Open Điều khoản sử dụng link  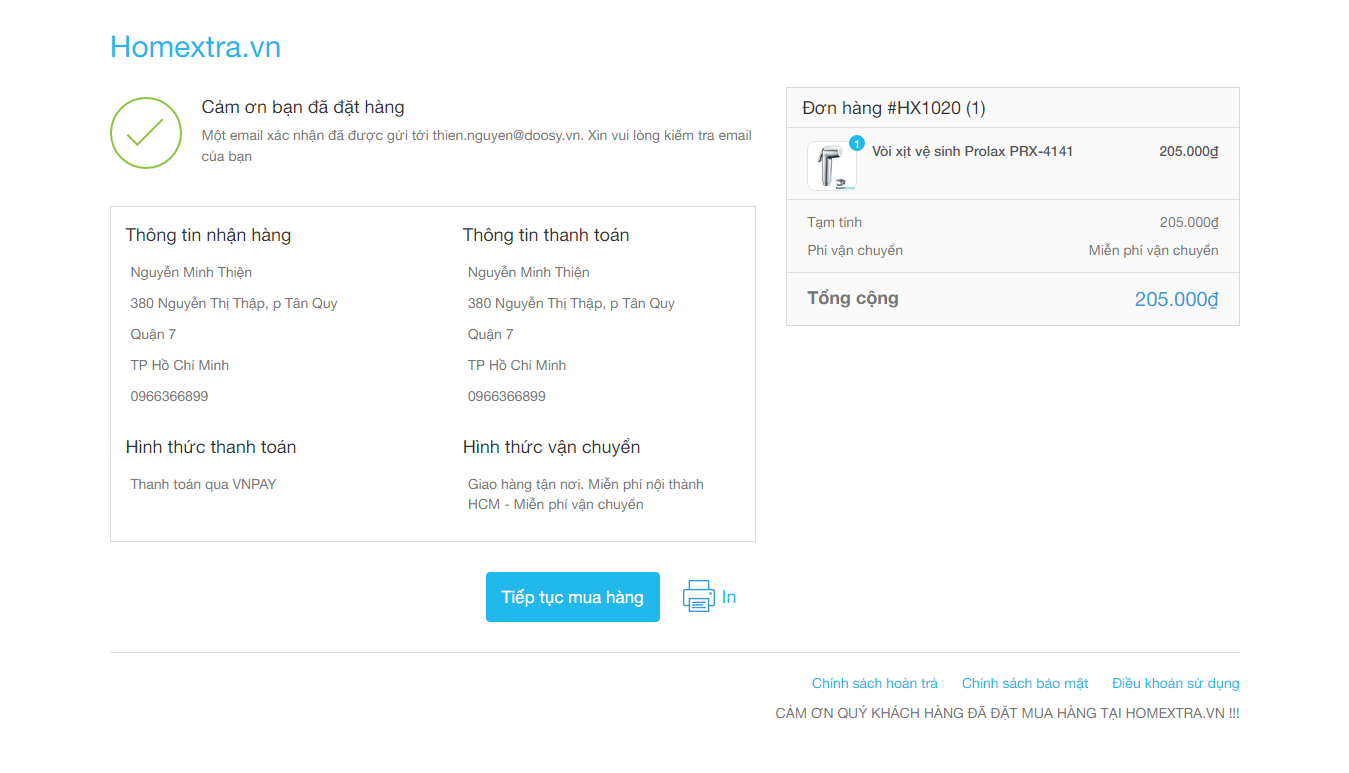tap(1175, 683)
